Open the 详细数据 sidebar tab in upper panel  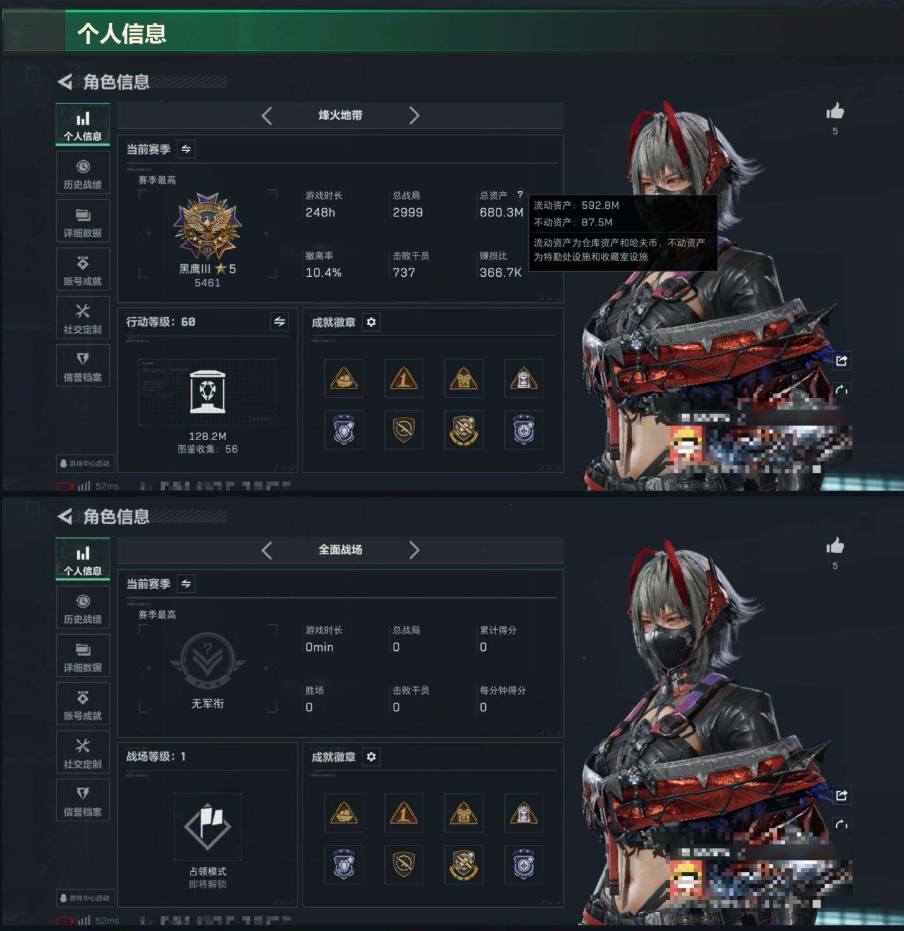(x=83, y=221)
